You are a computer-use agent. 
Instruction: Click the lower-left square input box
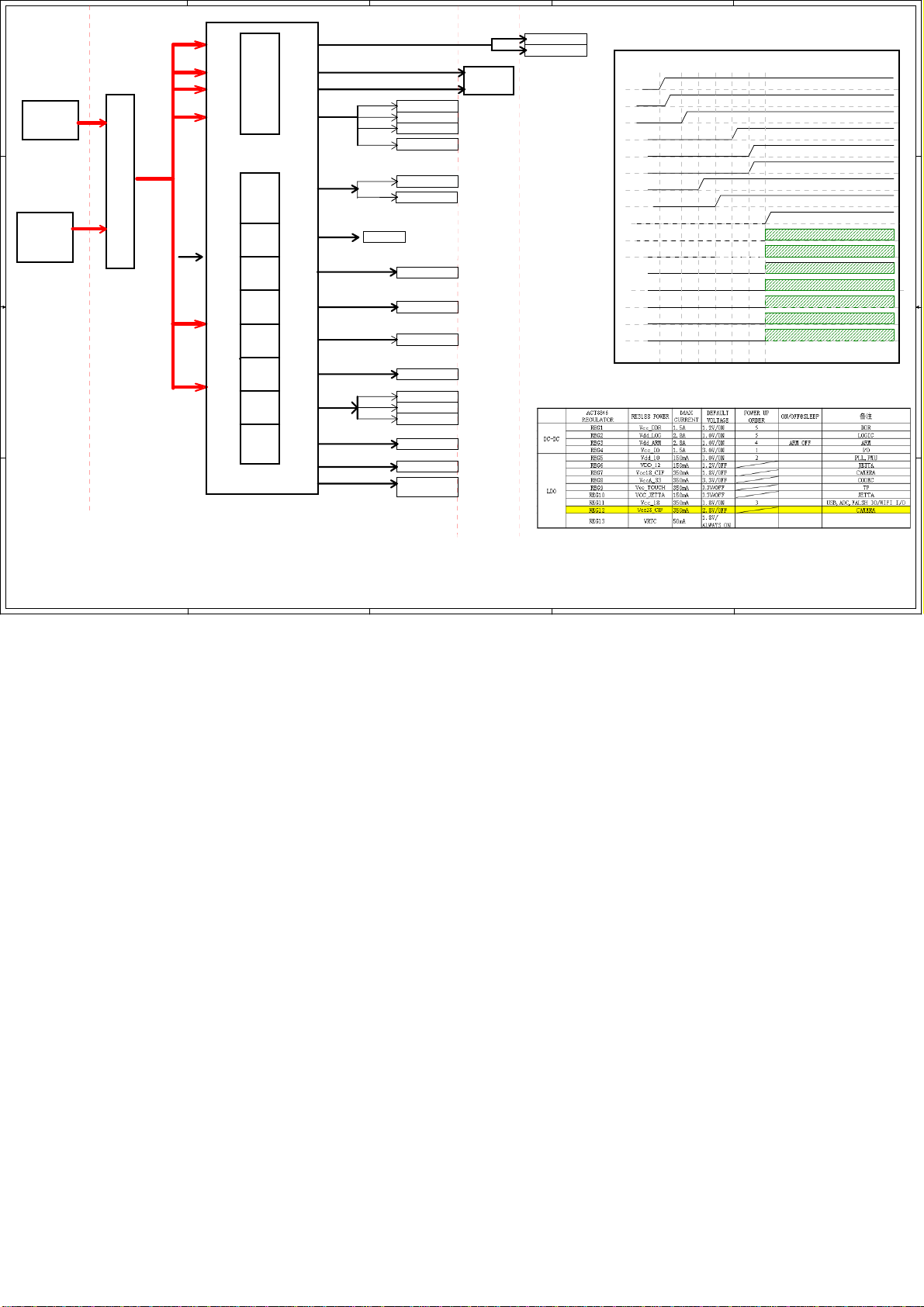click(x=45, y=237)
